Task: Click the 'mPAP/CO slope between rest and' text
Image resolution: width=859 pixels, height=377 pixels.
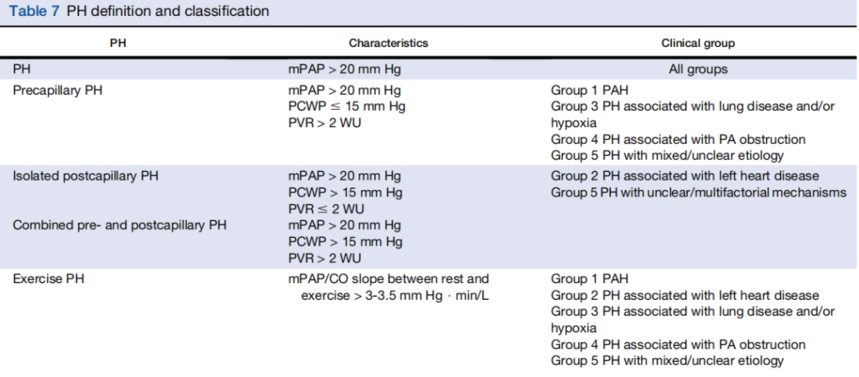Action: point(388,279)
